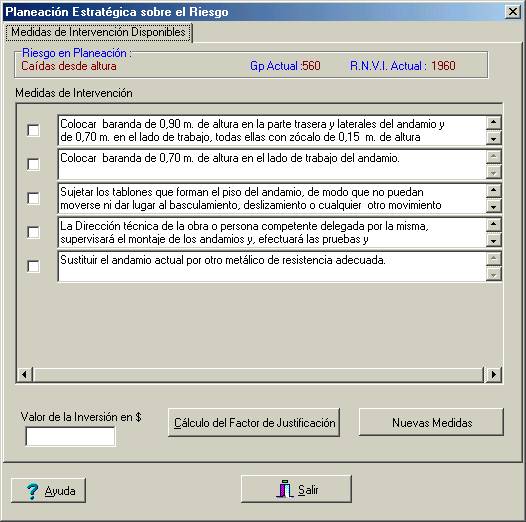Click up arrow of first measure text box
526x522 pixels.
pos(493,122)
